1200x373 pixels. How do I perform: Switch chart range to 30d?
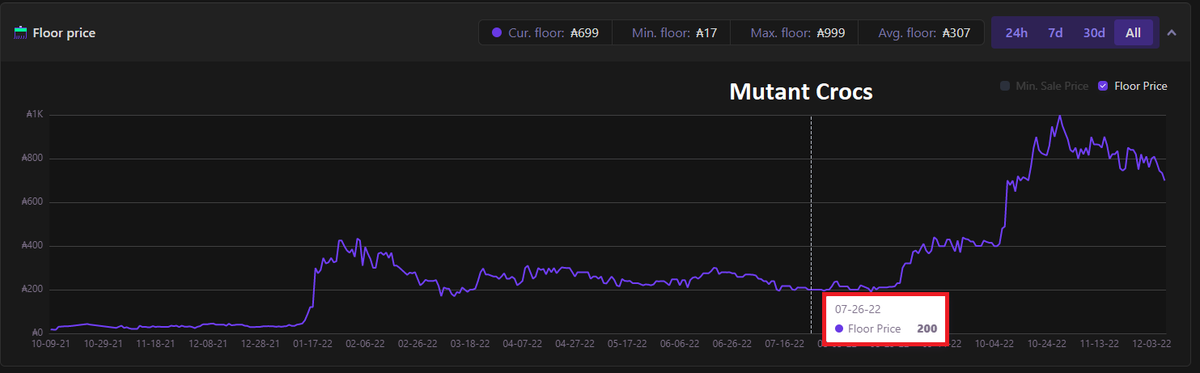pos(1094,32)
